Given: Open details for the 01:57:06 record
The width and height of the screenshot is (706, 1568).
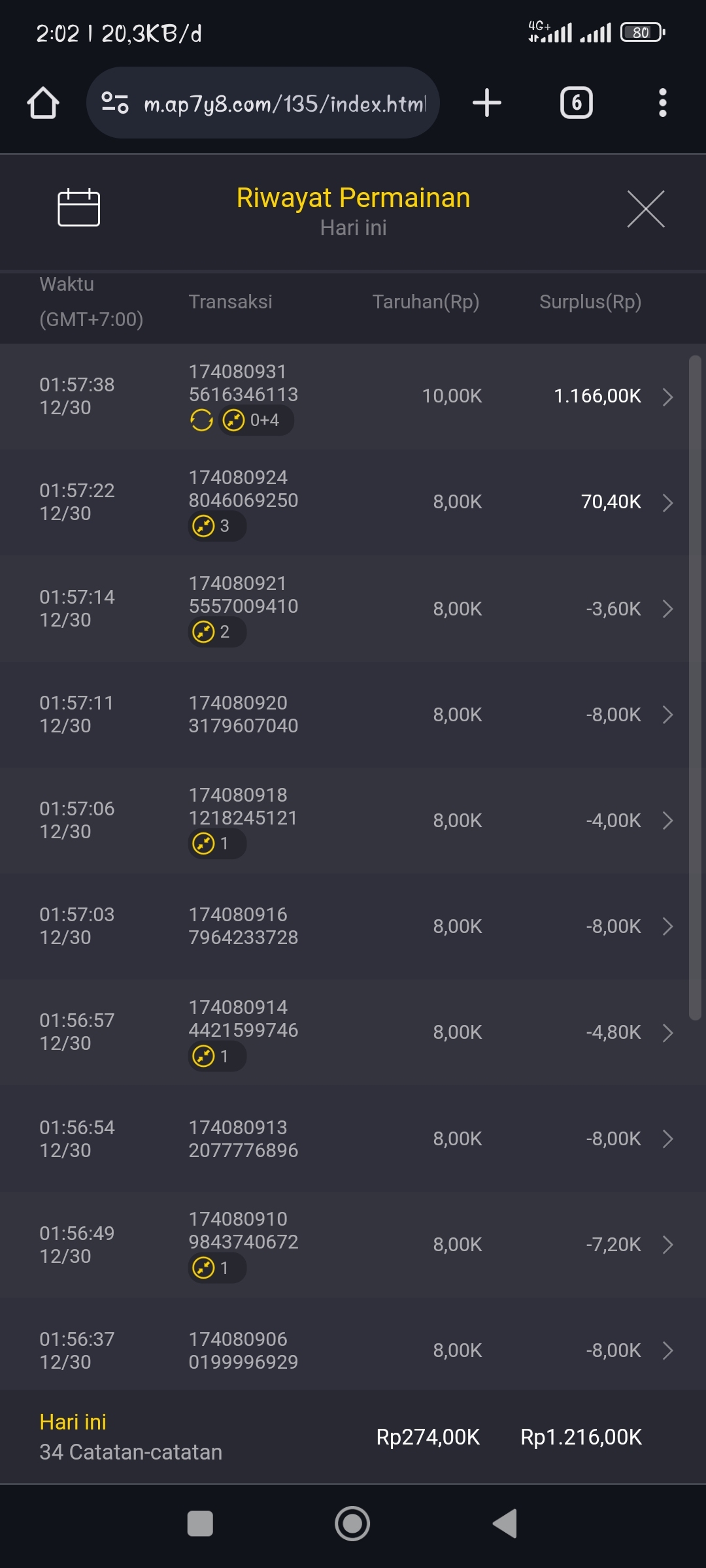Looking at the screenshot, I should coord(667,821).
